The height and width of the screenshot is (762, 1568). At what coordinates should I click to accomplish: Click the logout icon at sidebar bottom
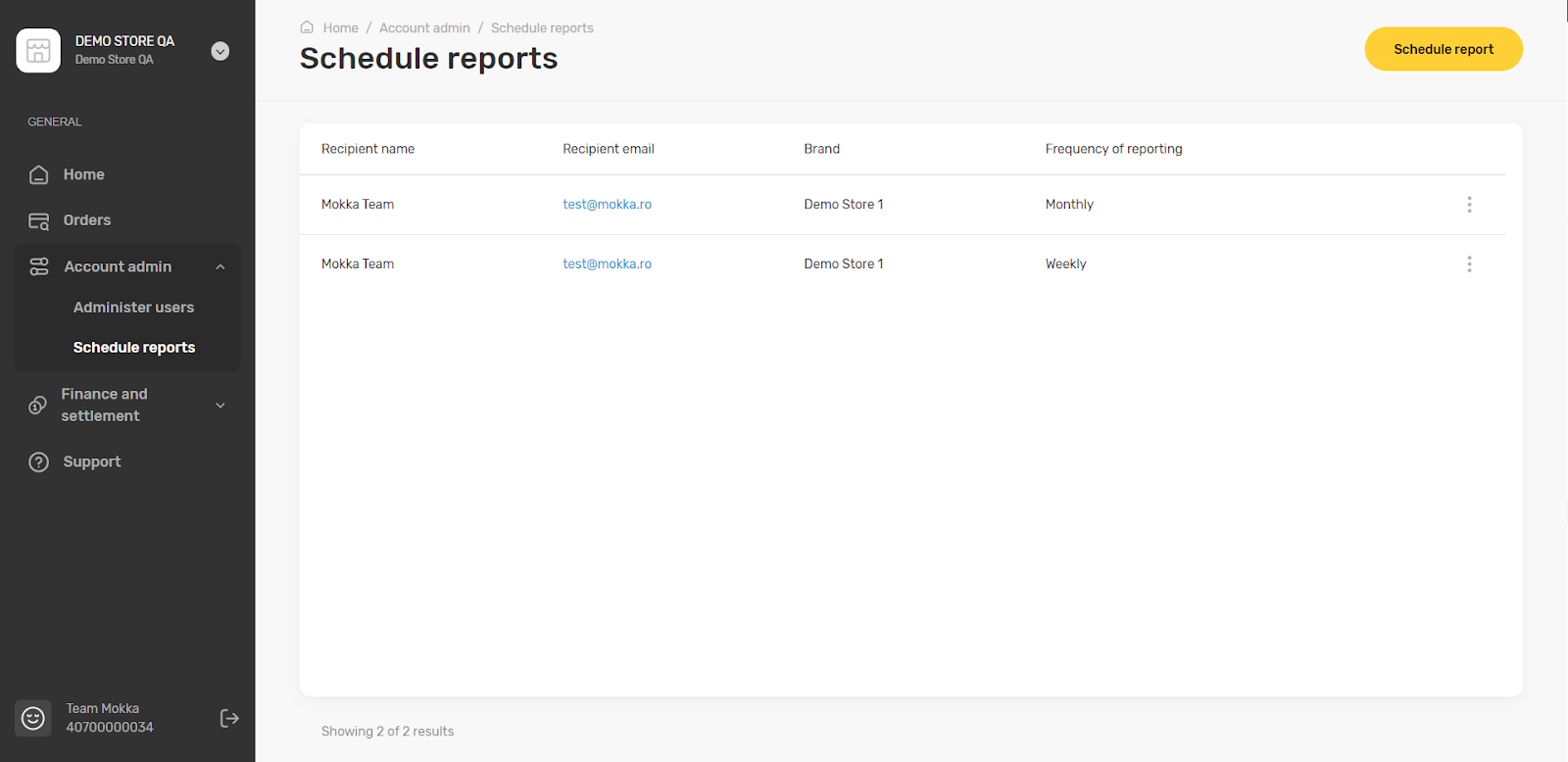click(x=229, y=719)
